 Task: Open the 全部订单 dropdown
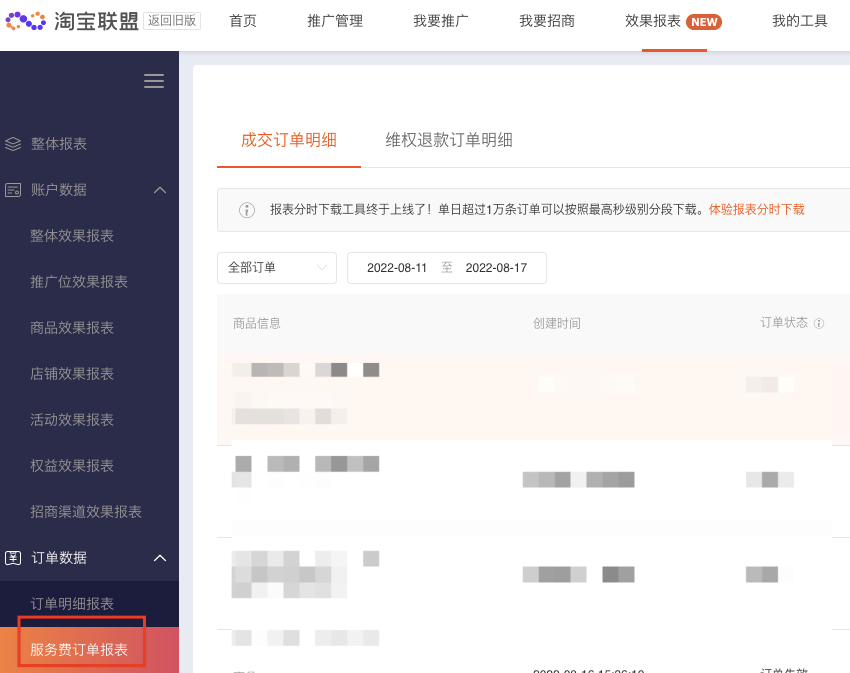[x=277, y=268]
